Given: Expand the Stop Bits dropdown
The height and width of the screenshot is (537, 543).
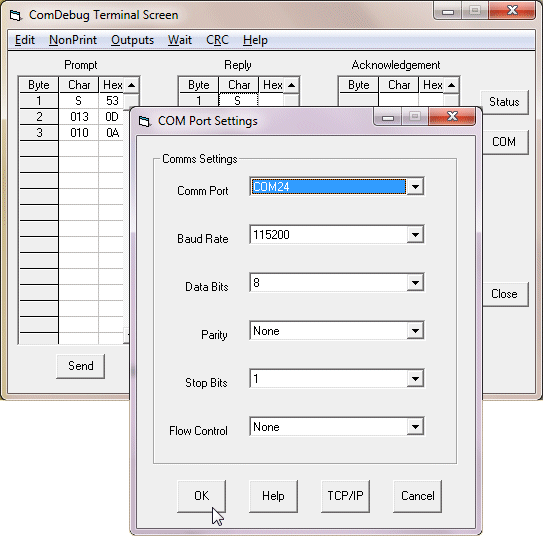Looking at the screenshot, I should pyautogui.click(x=415, y=379).
